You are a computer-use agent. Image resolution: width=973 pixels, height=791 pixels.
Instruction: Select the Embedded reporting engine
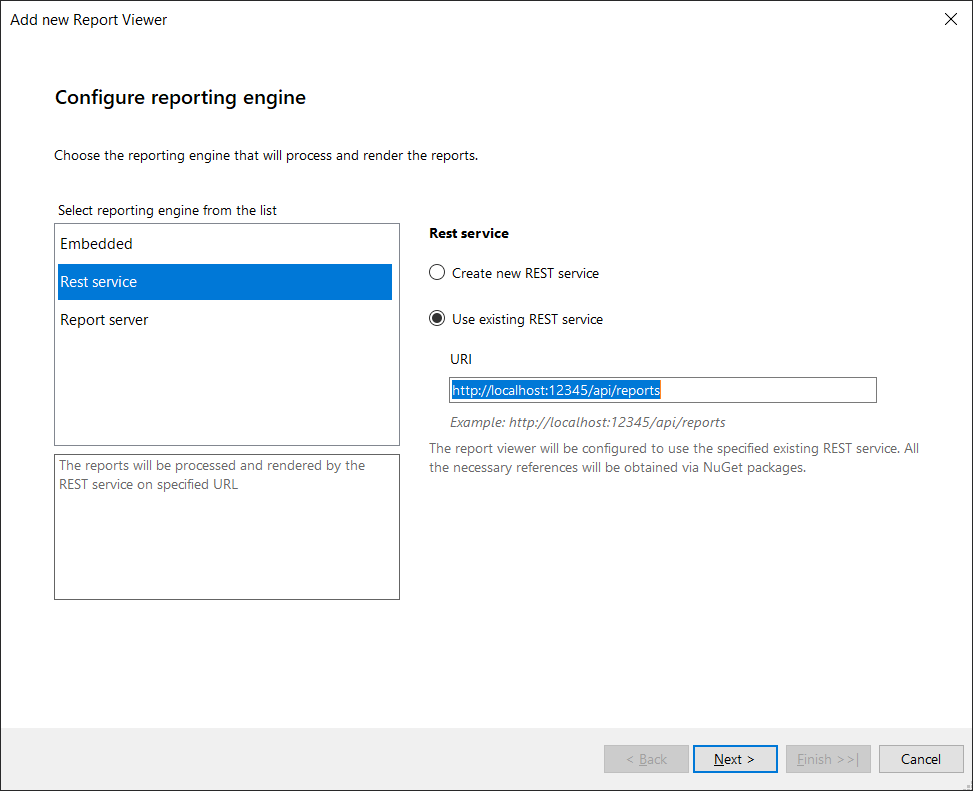pyautogui.click(x=225, y=244)
